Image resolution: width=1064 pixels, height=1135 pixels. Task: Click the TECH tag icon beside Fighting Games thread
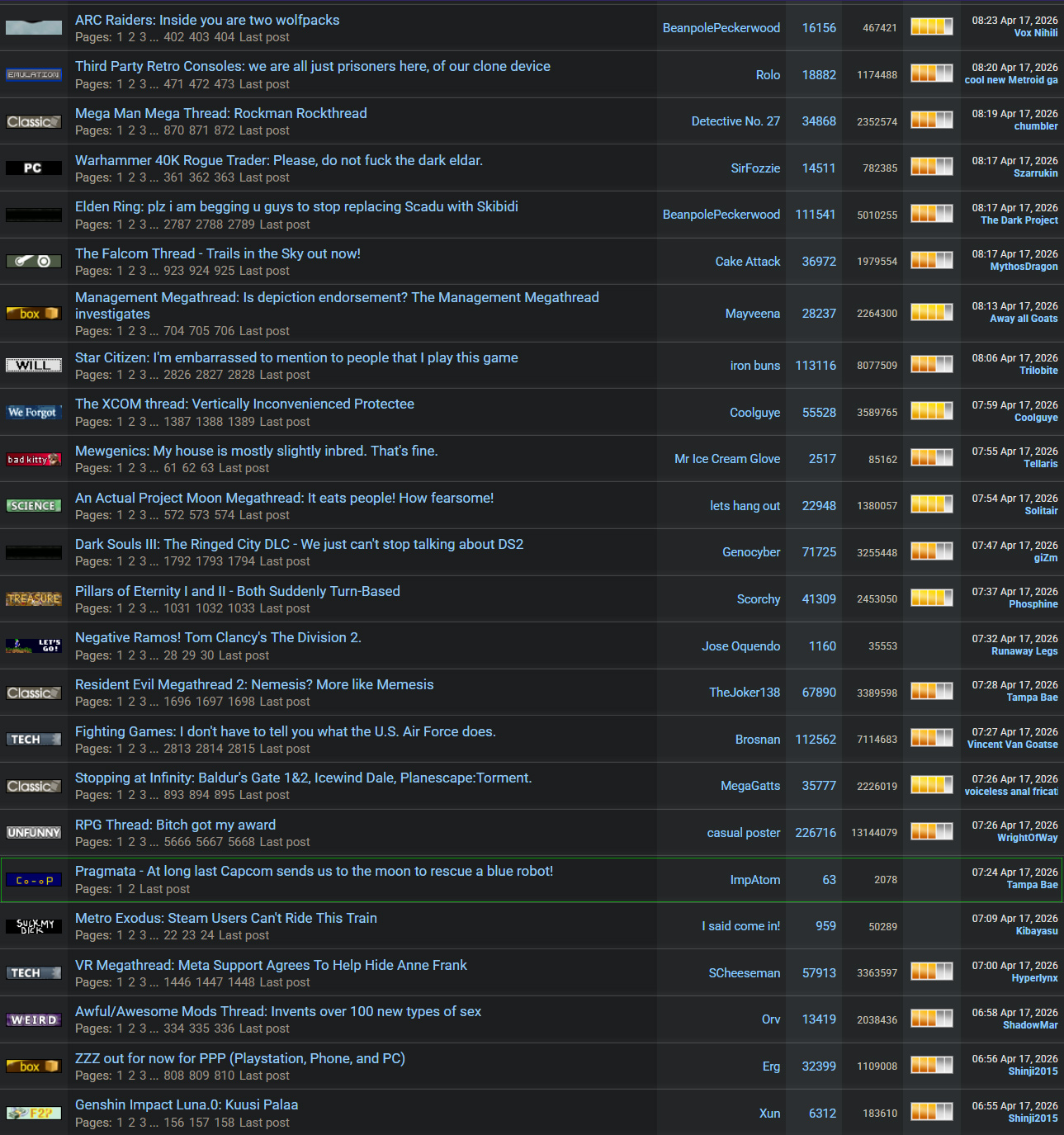coord(34,740)
